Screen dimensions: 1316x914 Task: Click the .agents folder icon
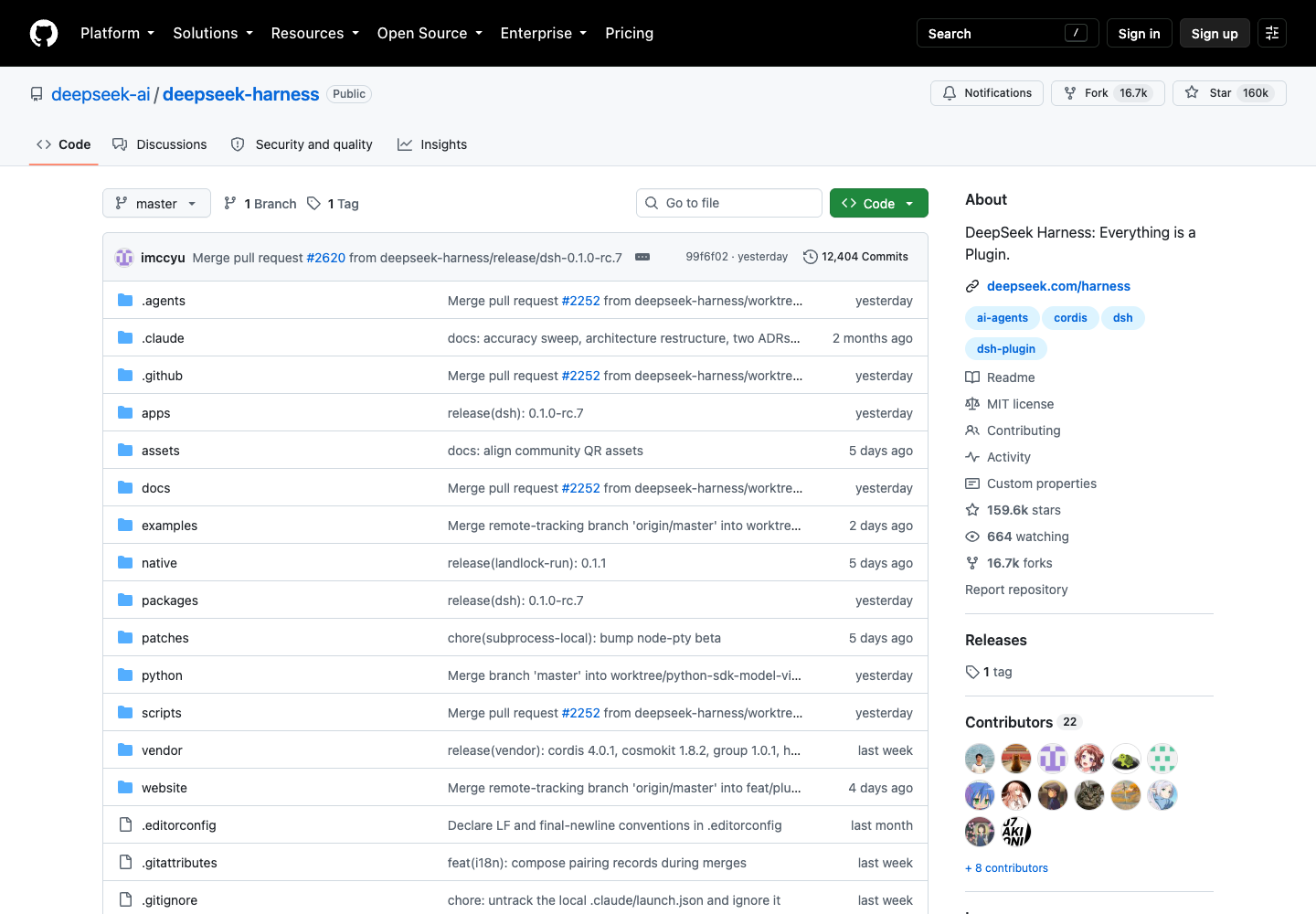pyautogui.click(x=125, y=300)
